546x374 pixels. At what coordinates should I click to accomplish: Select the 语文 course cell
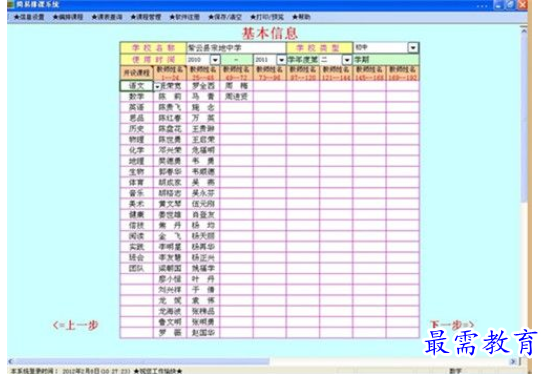pyautogui.click(x=136, y=86)
